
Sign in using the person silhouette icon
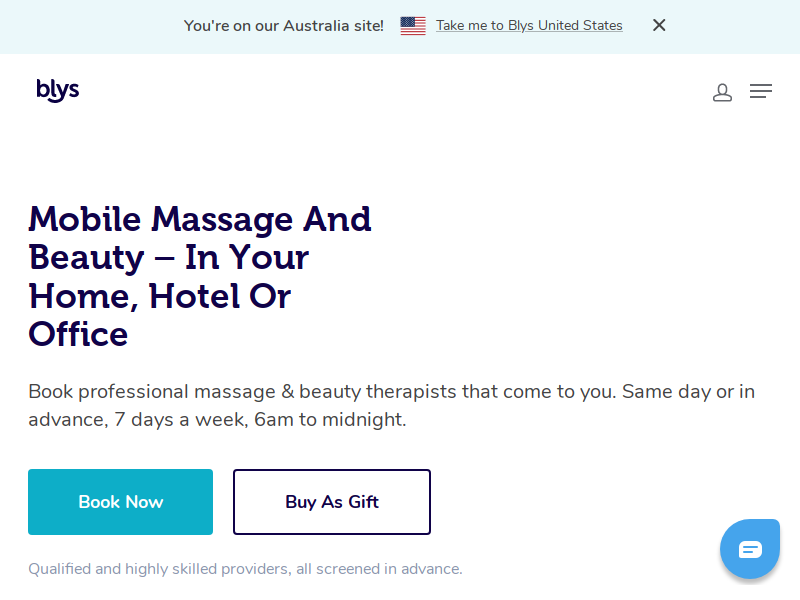pos(722,92)
